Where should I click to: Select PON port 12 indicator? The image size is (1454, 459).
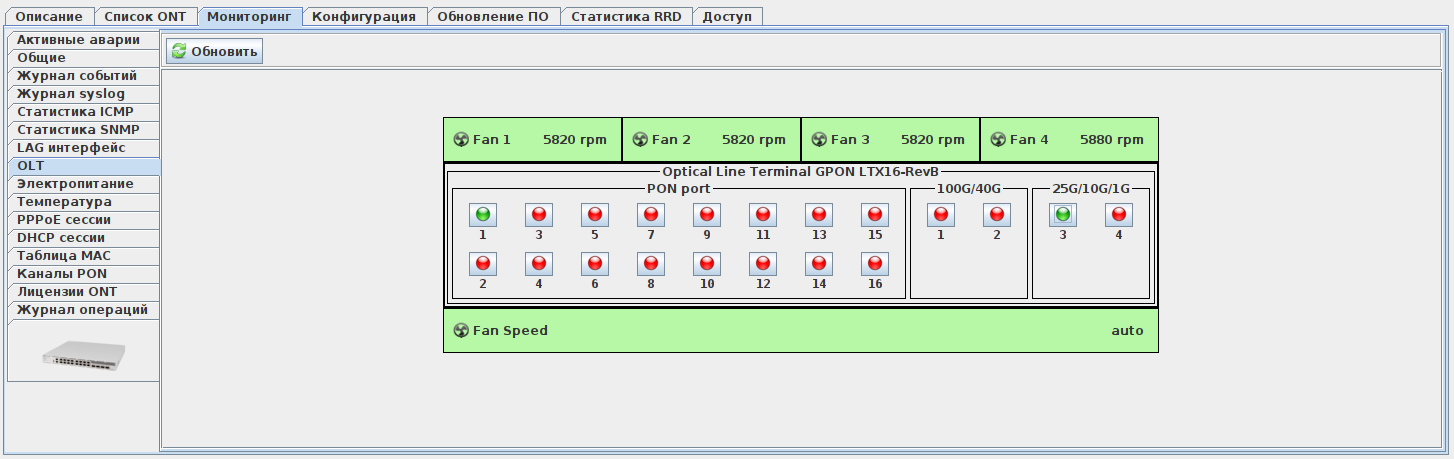click(763, 264)
